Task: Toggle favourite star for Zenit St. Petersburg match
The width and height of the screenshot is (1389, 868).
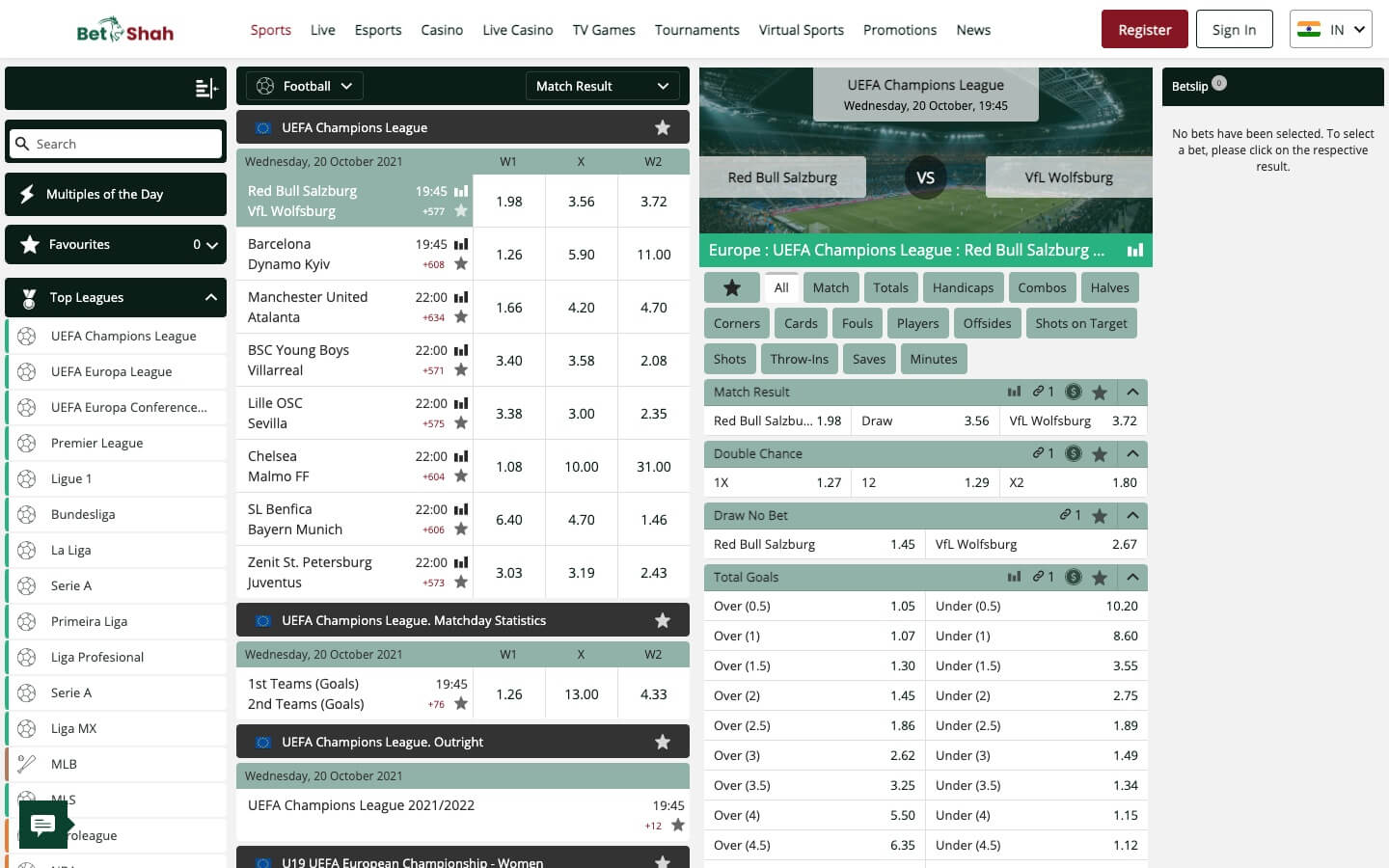Action: (461, 583)
